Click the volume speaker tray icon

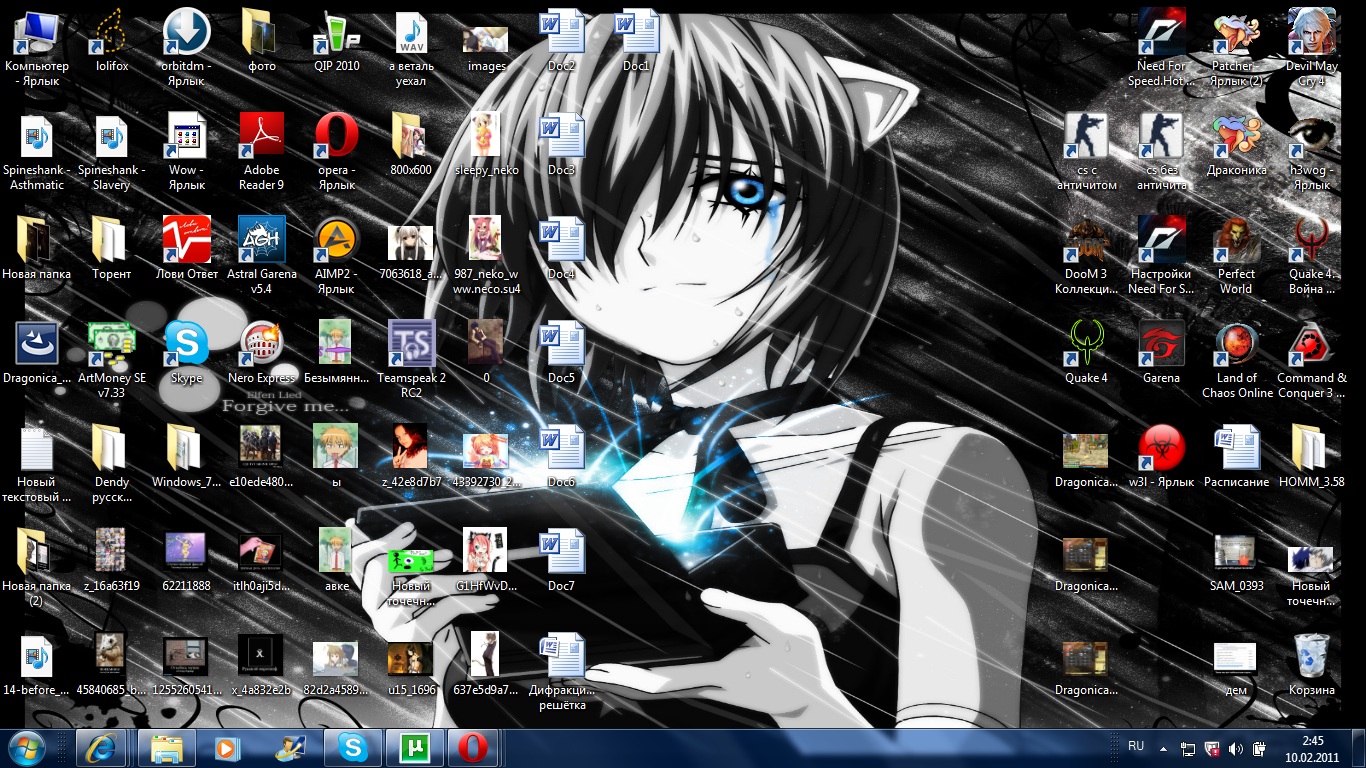point(1236,749)
